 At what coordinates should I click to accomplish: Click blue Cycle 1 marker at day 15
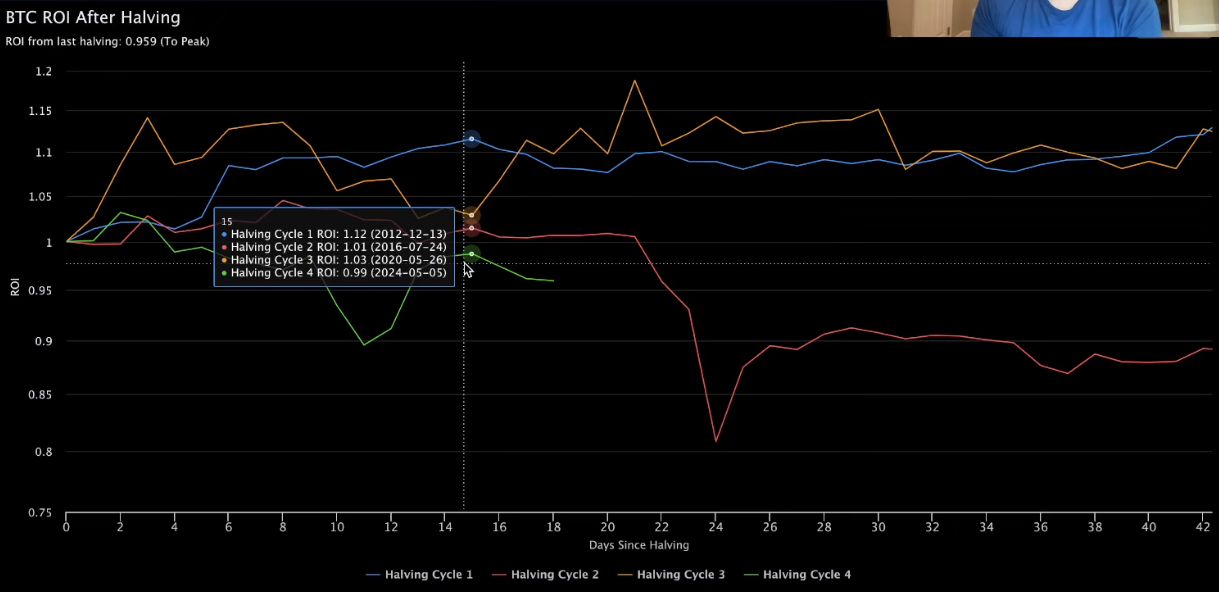pos(471,139)
